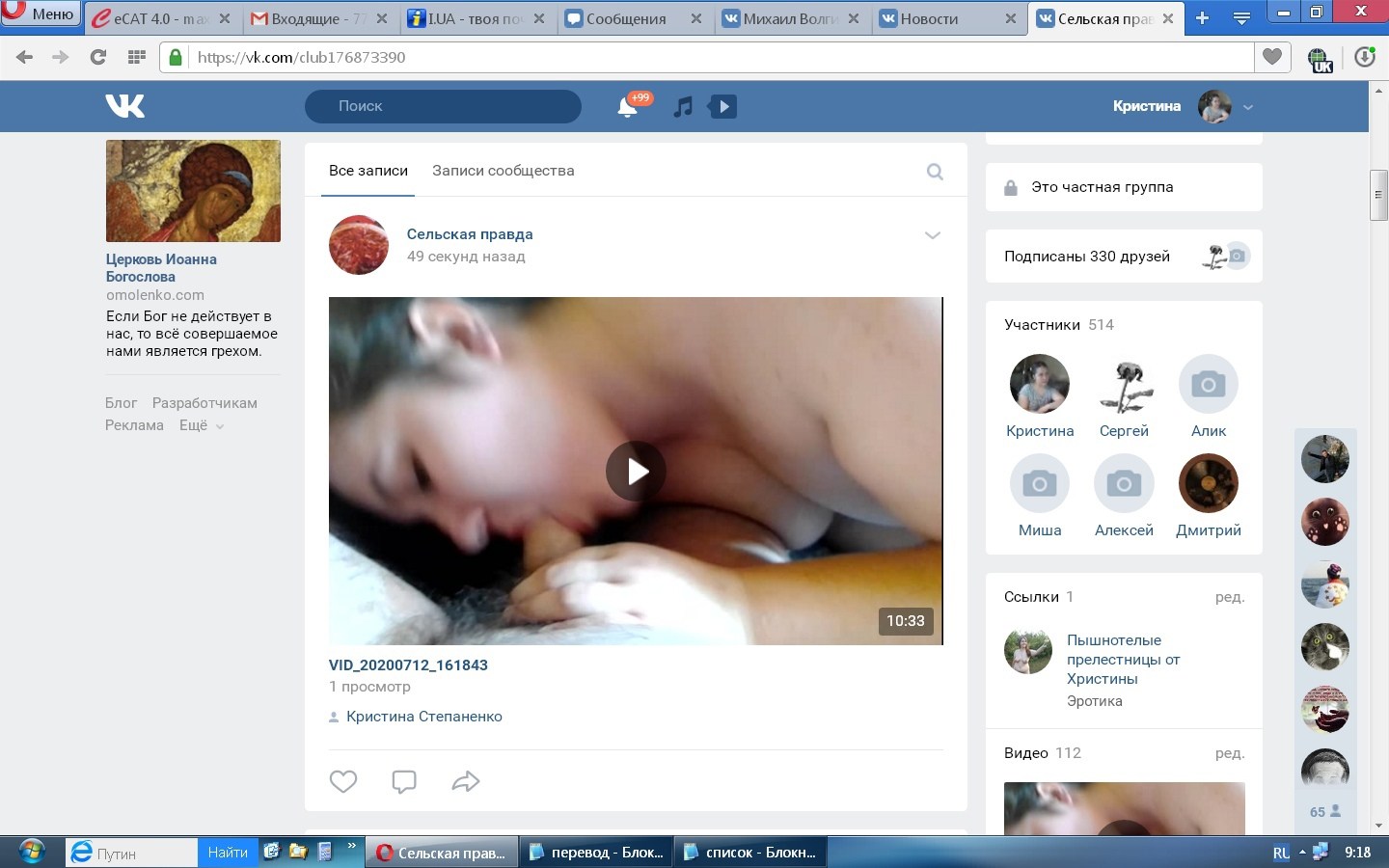1389x868 pixels.
Task: Share the post with the arrow icon
Action: 465,781
